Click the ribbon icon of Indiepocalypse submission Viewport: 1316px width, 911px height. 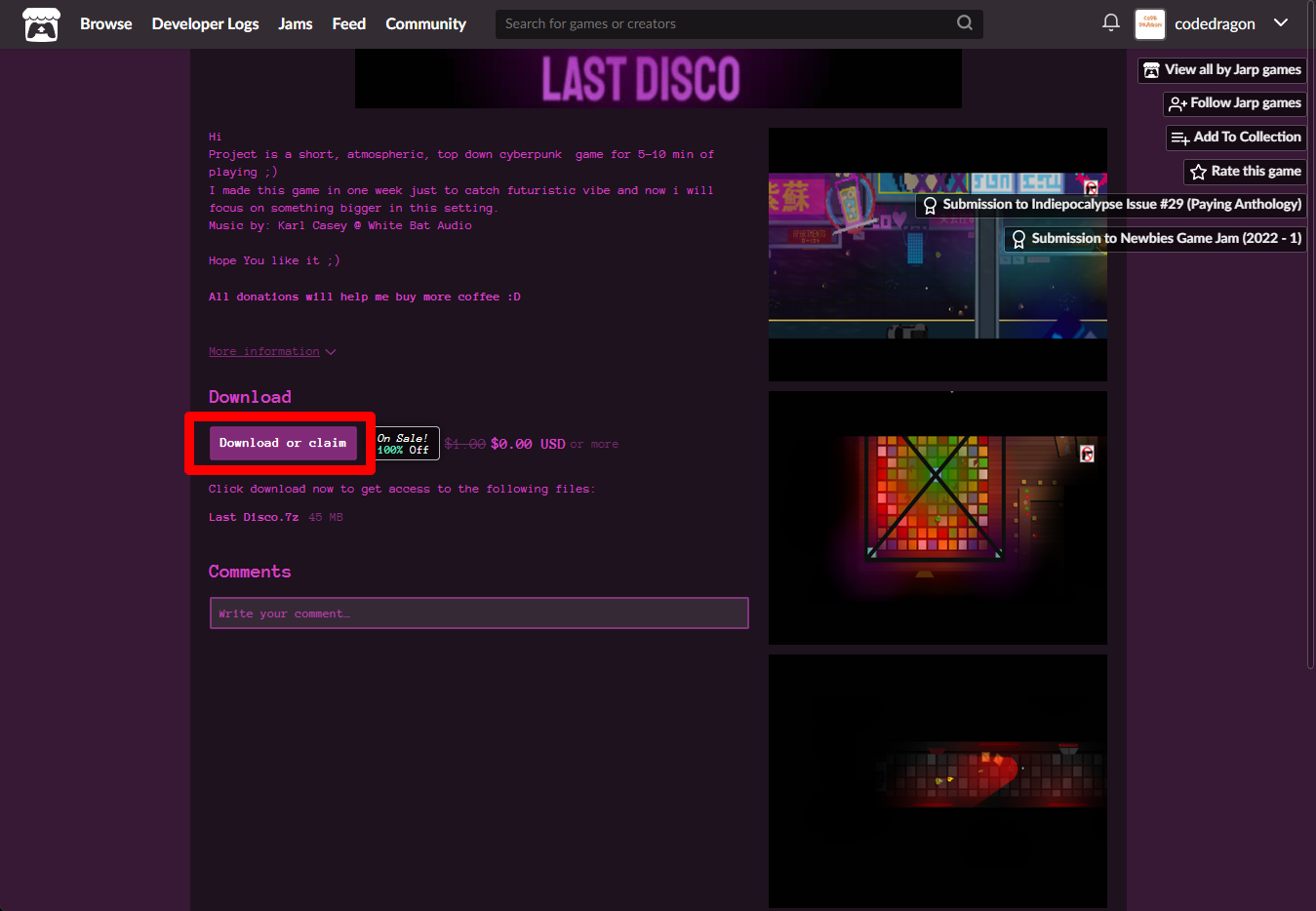click(x=930, y=206)
